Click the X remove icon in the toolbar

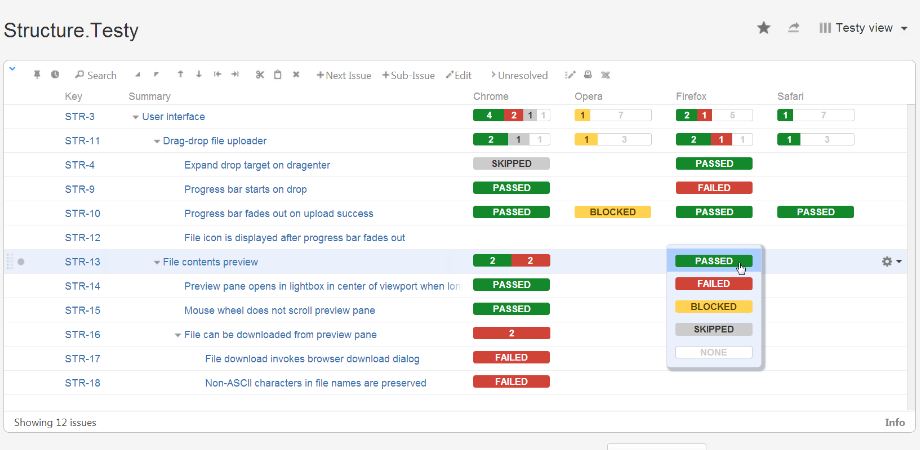pyautogui.click(x=296, y=75)
